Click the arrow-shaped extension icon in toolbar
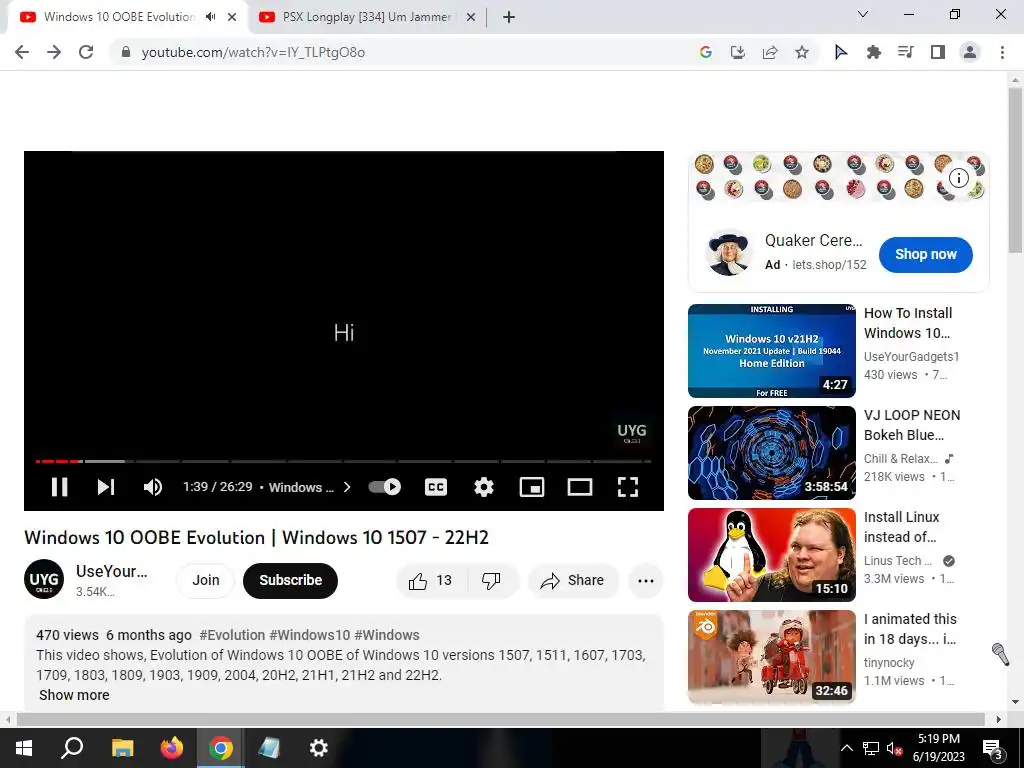The height and width of the screenshot is (768, 1024). [841, 52]
